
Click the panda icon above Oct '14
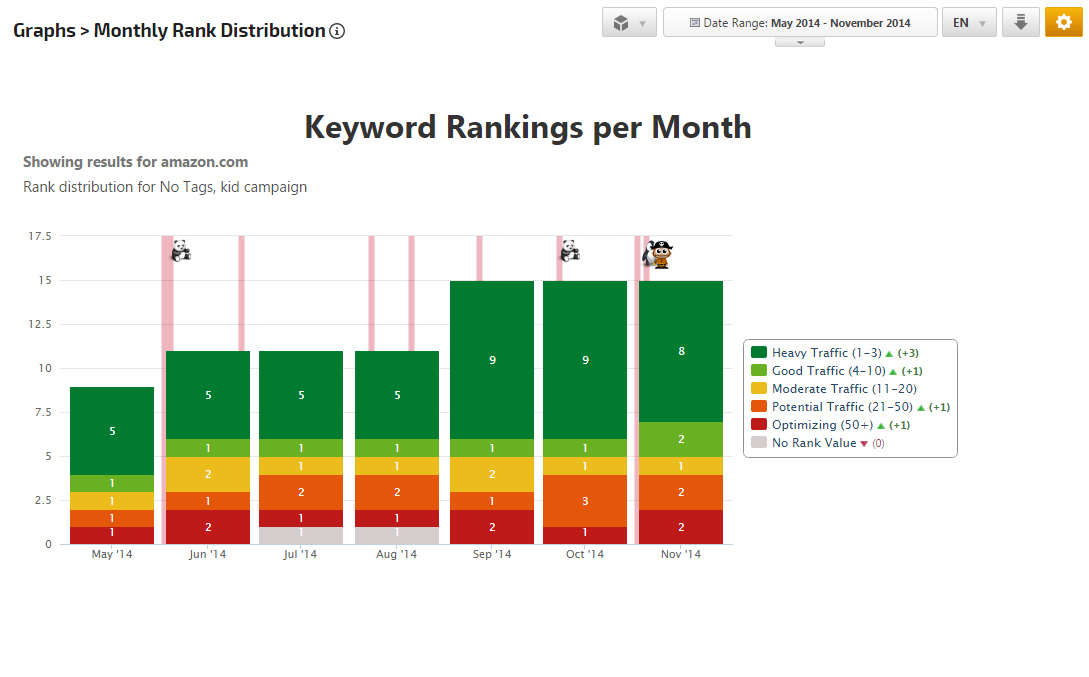(x=569, y=250)
